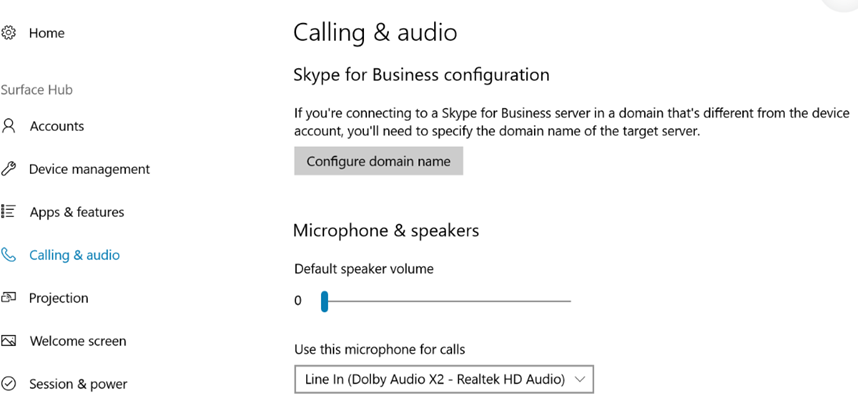The image size is (858, 413).
Task: Click the Device management wrench icon
Action: [9, 169]
